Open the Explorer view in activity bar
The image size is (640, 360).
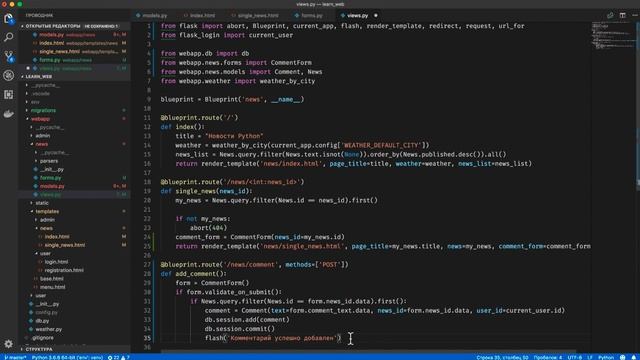(x=9, y=19)
